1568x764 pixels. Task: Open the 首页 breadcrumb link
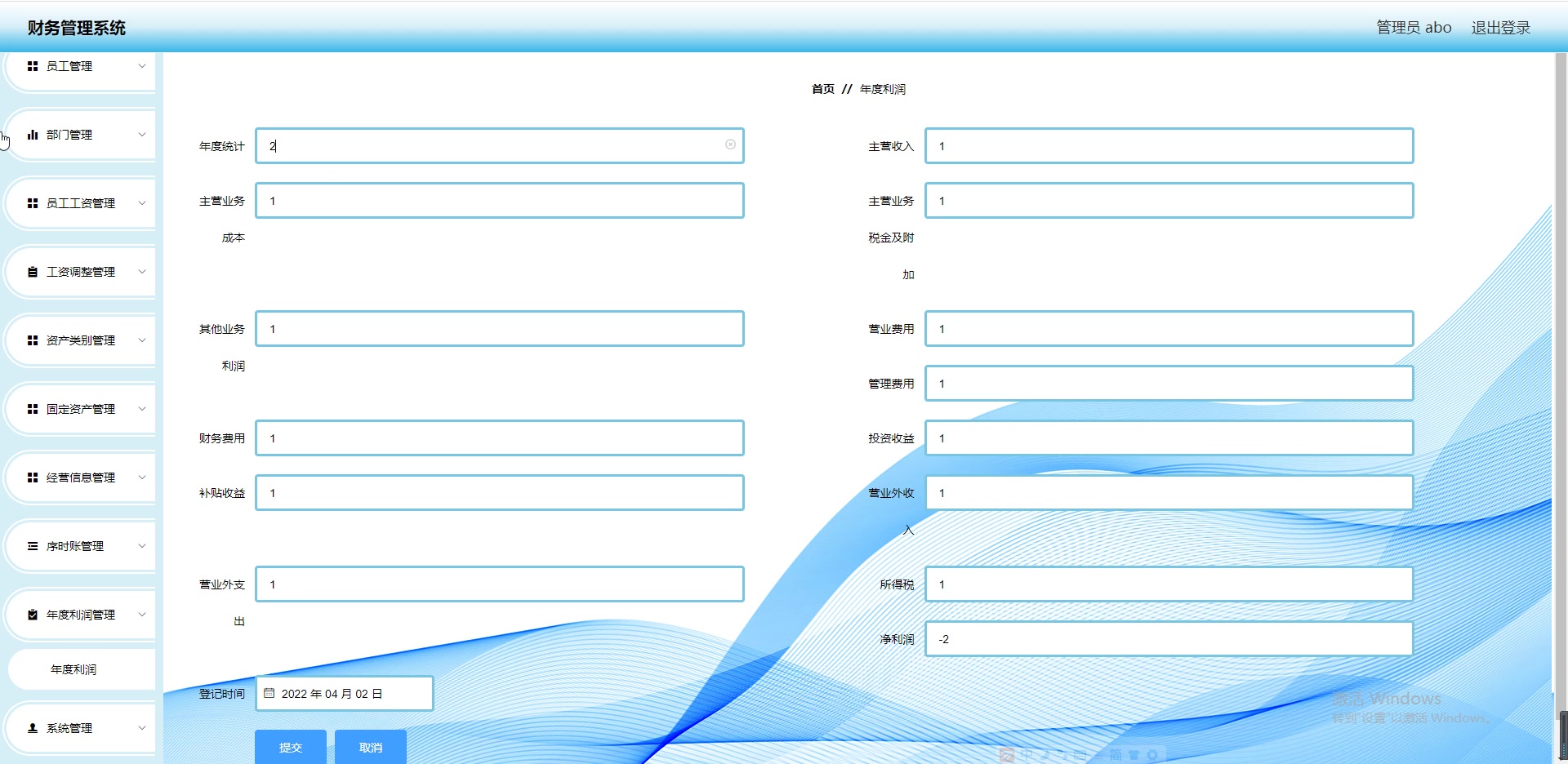pos(822,89)
